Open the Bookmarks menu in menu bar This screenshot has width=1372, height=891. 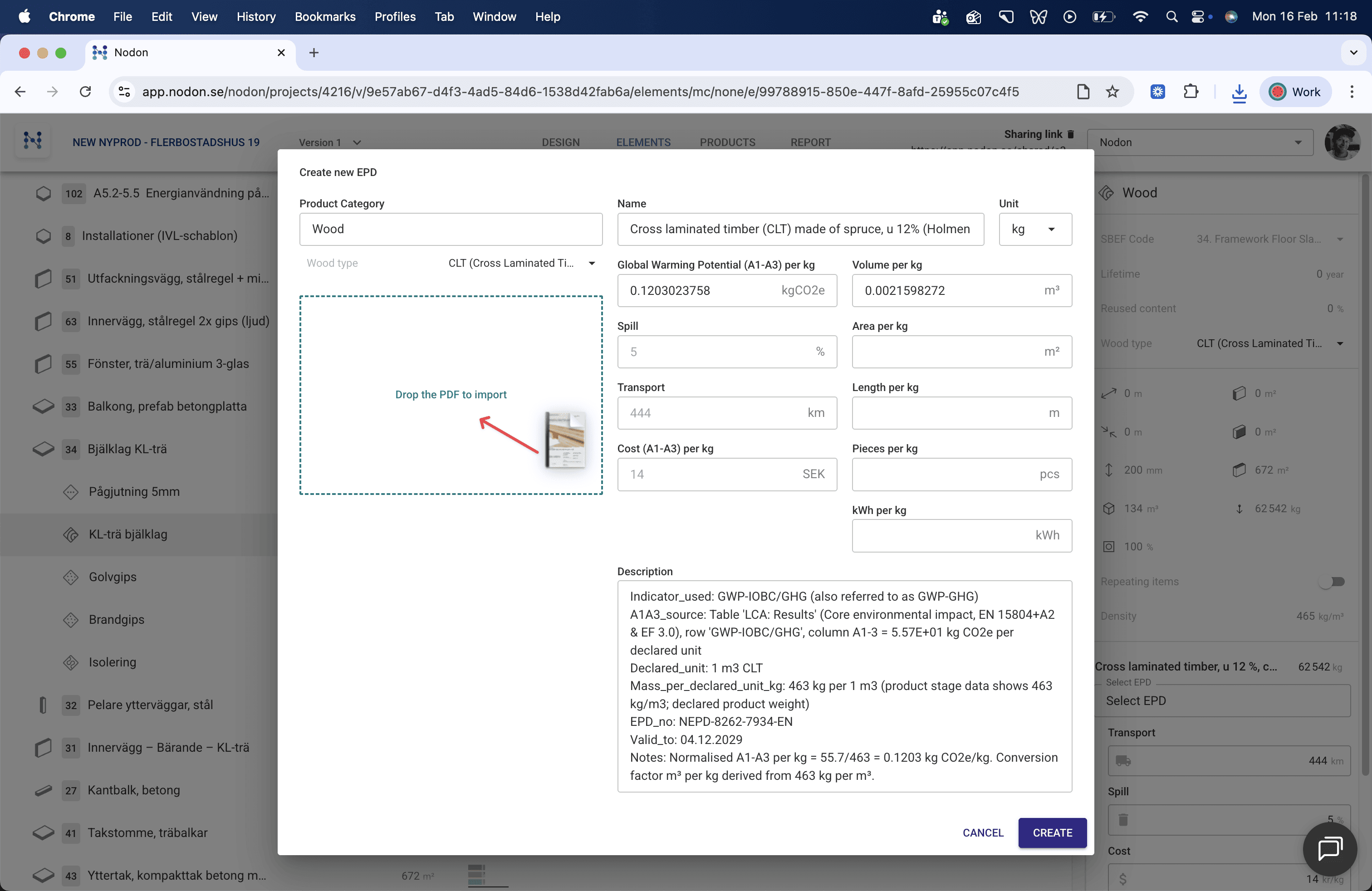tap(324, 17)
